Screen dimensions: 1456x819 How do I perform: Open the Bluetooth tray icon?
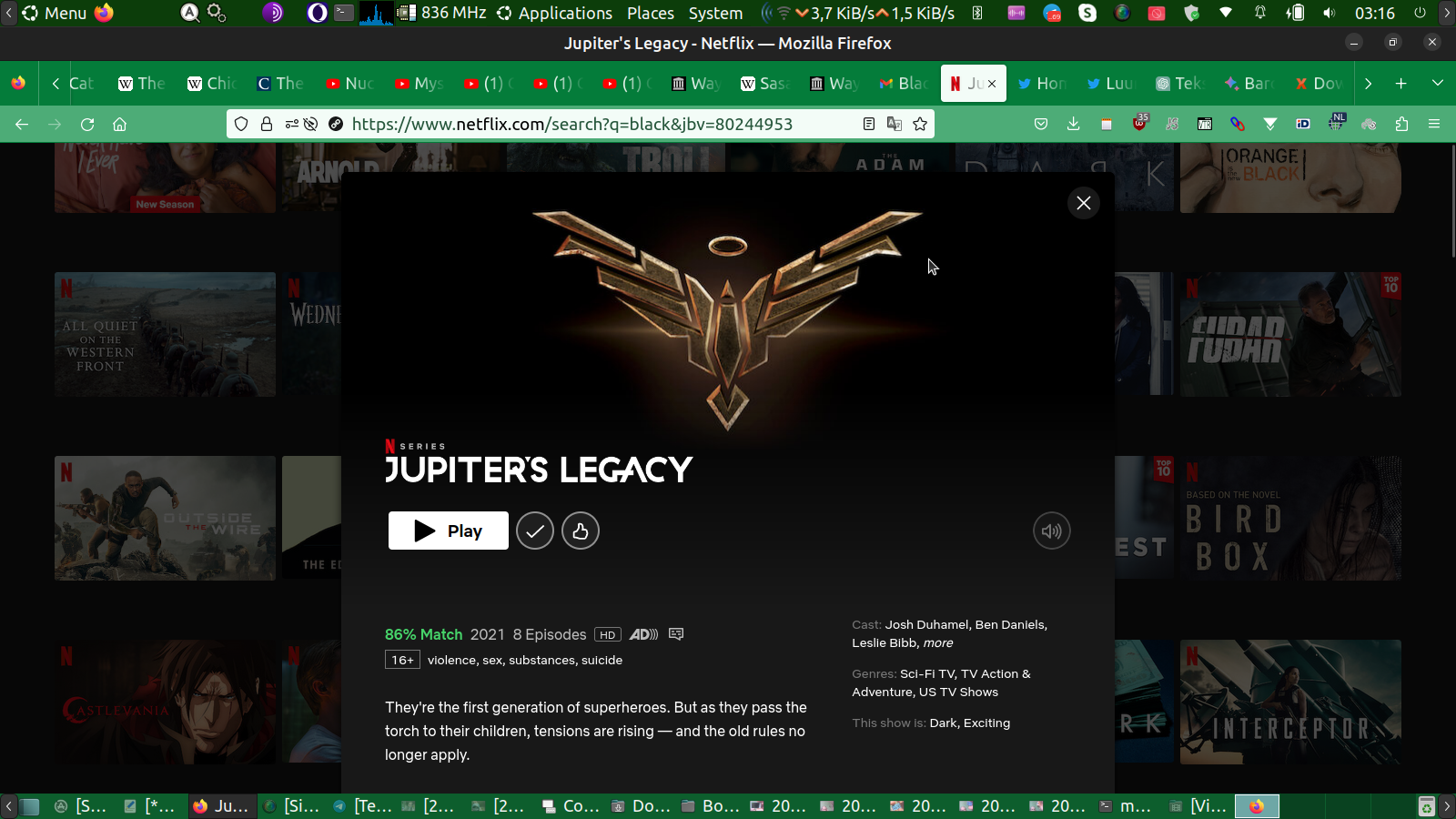tap(977, 13)
